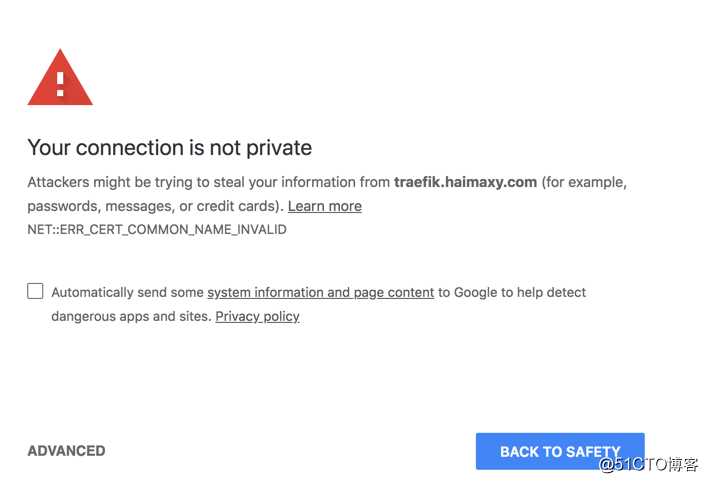The height and width of the screenshot is (483, 708).
Task: Click the BACK TO SAFETY button
Action: click(560, 451)
